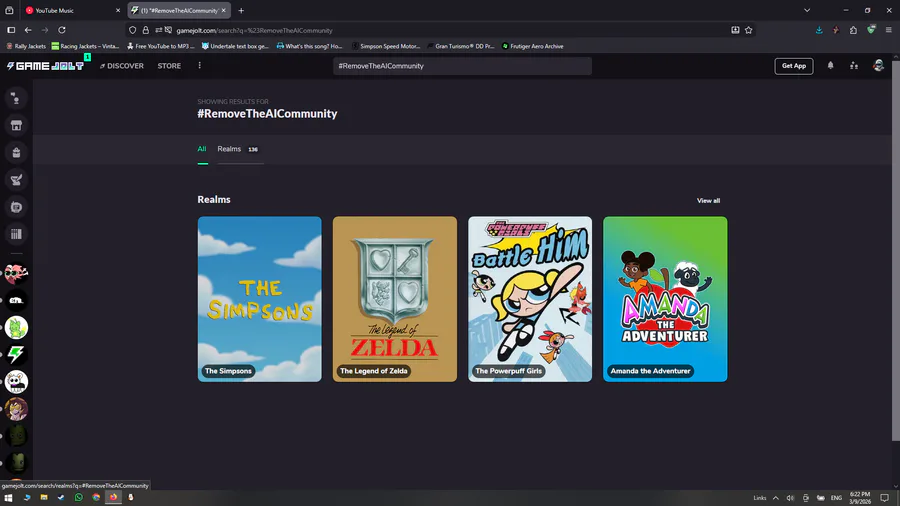This screenshot has height=506, width=900.
Task: Open Chrome from the taskbar
Action: pos(96,497)
